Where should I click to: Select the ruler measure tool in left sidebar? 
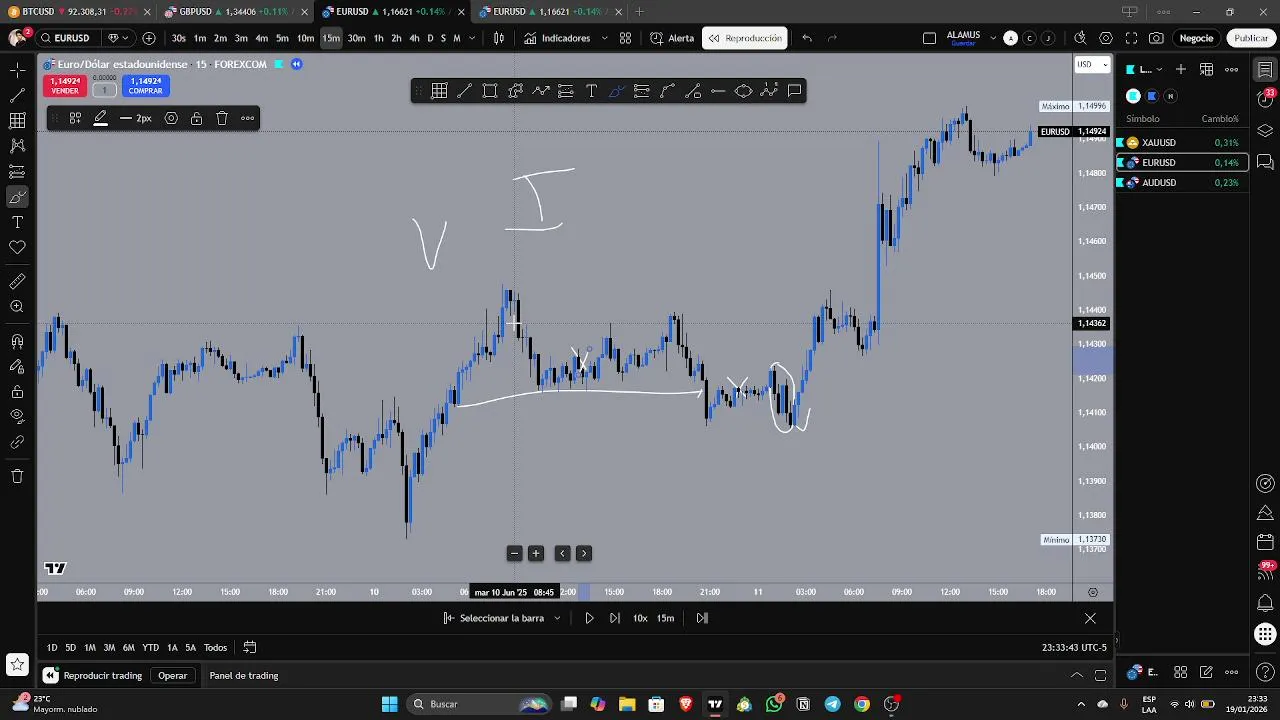pos(17,282)
